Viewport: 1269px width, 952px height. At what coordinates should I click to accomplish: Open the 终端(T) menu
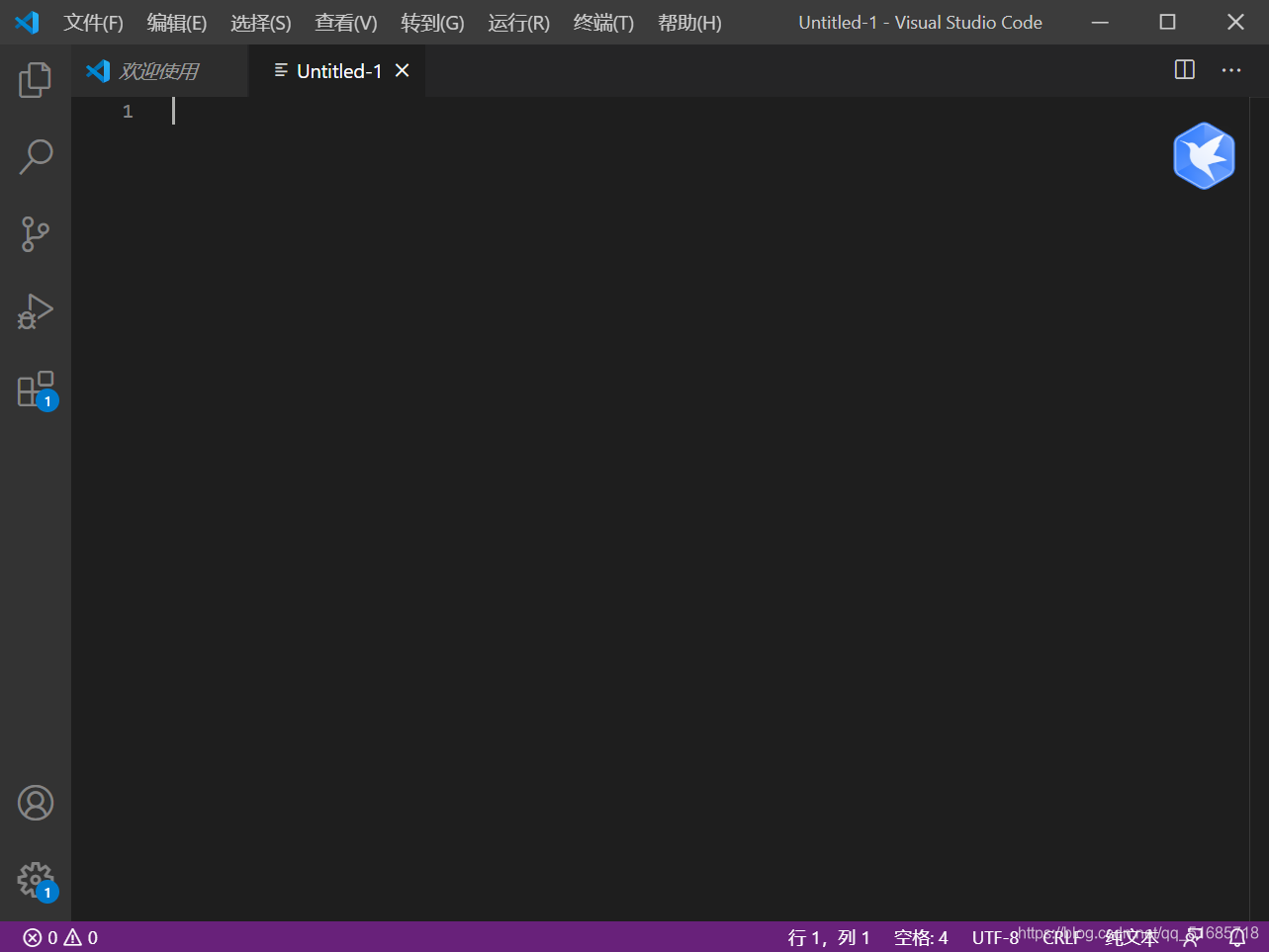603,23
